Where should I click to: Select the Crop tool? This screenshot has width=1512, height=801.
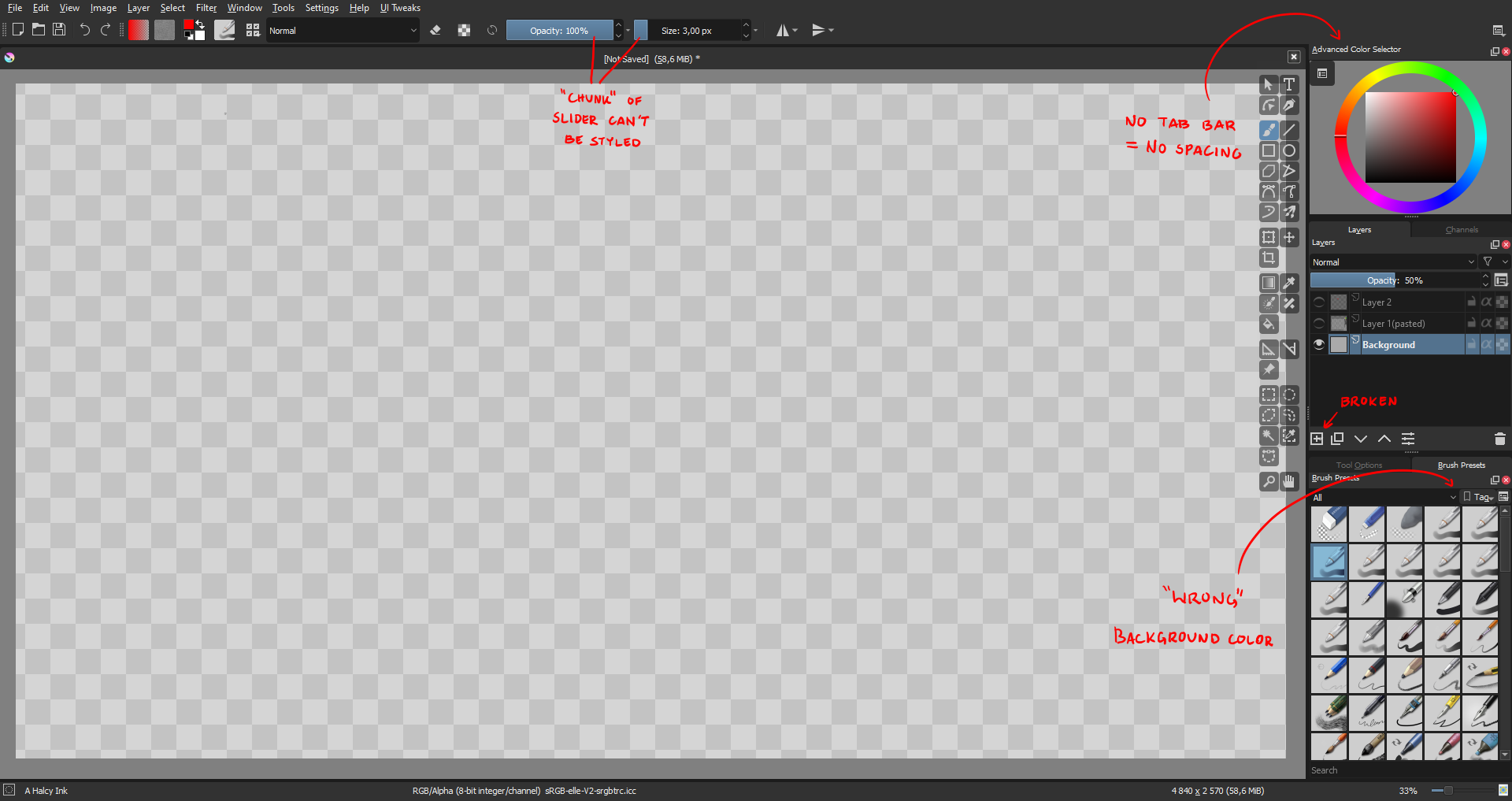coord(1269,258)
